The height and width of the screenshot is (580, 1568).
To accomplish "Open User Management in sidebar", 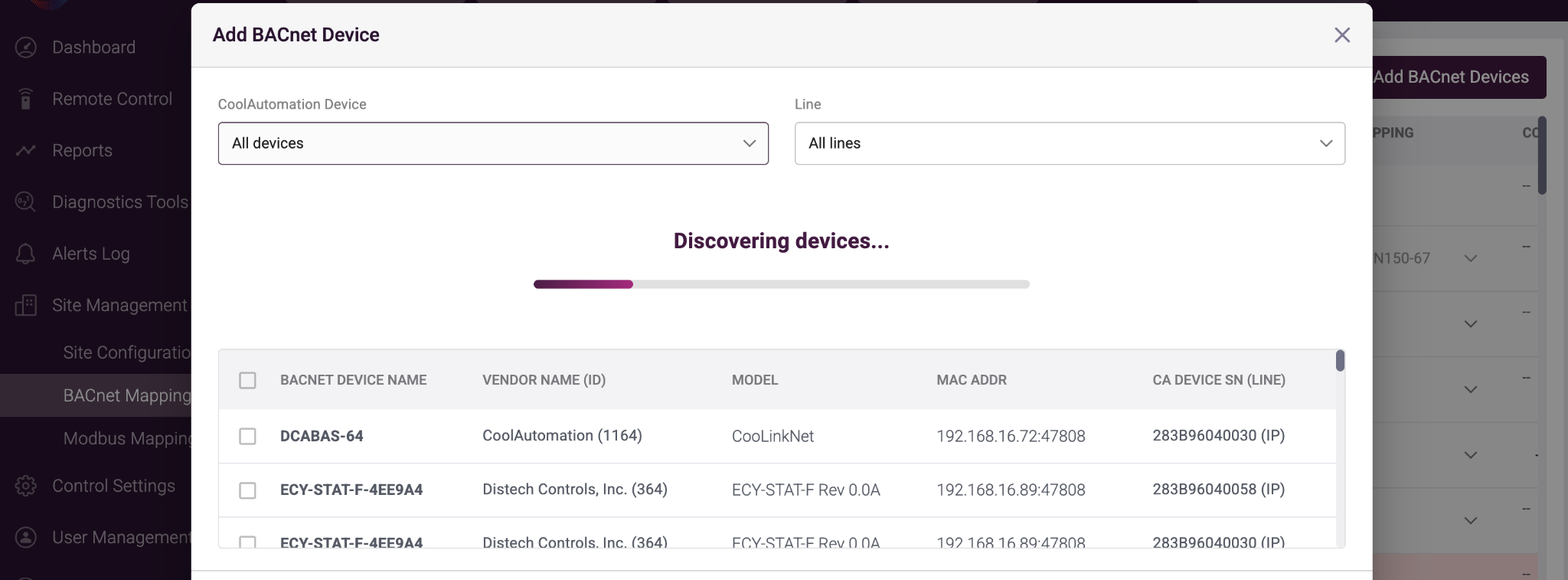I will tap(121, 537).
